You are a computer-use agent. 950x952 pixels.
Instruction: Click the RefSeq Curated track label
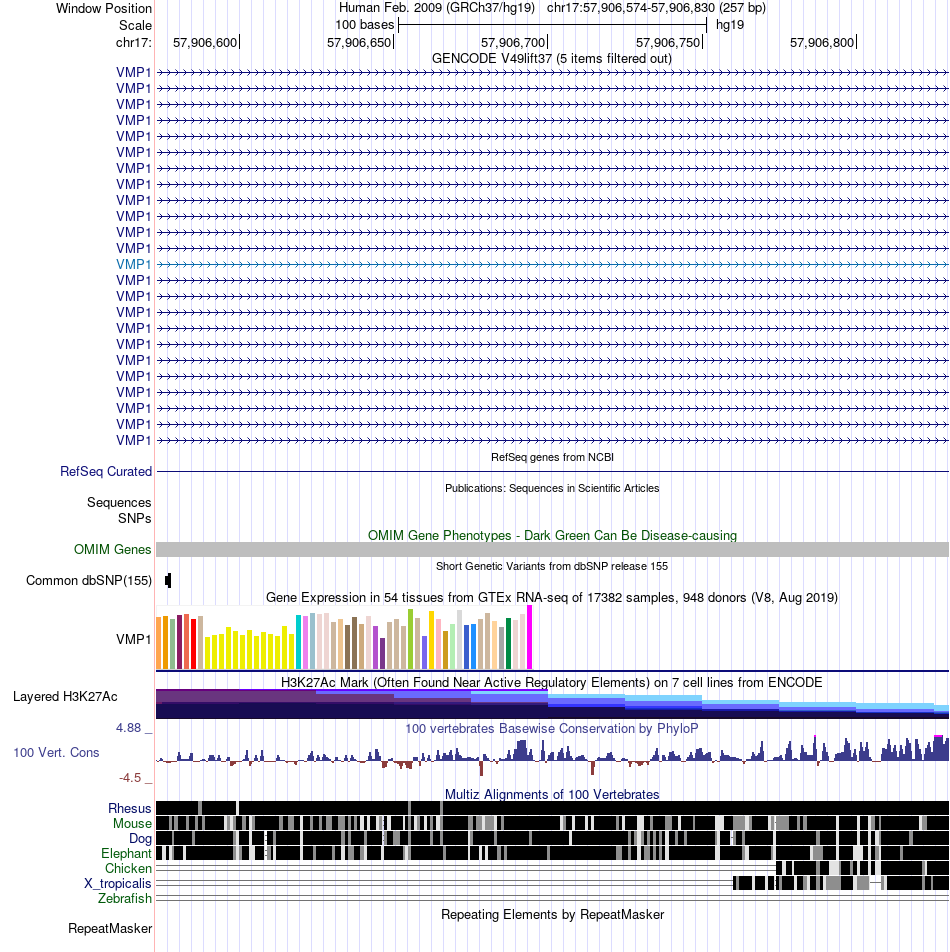(x=106, y=472)
